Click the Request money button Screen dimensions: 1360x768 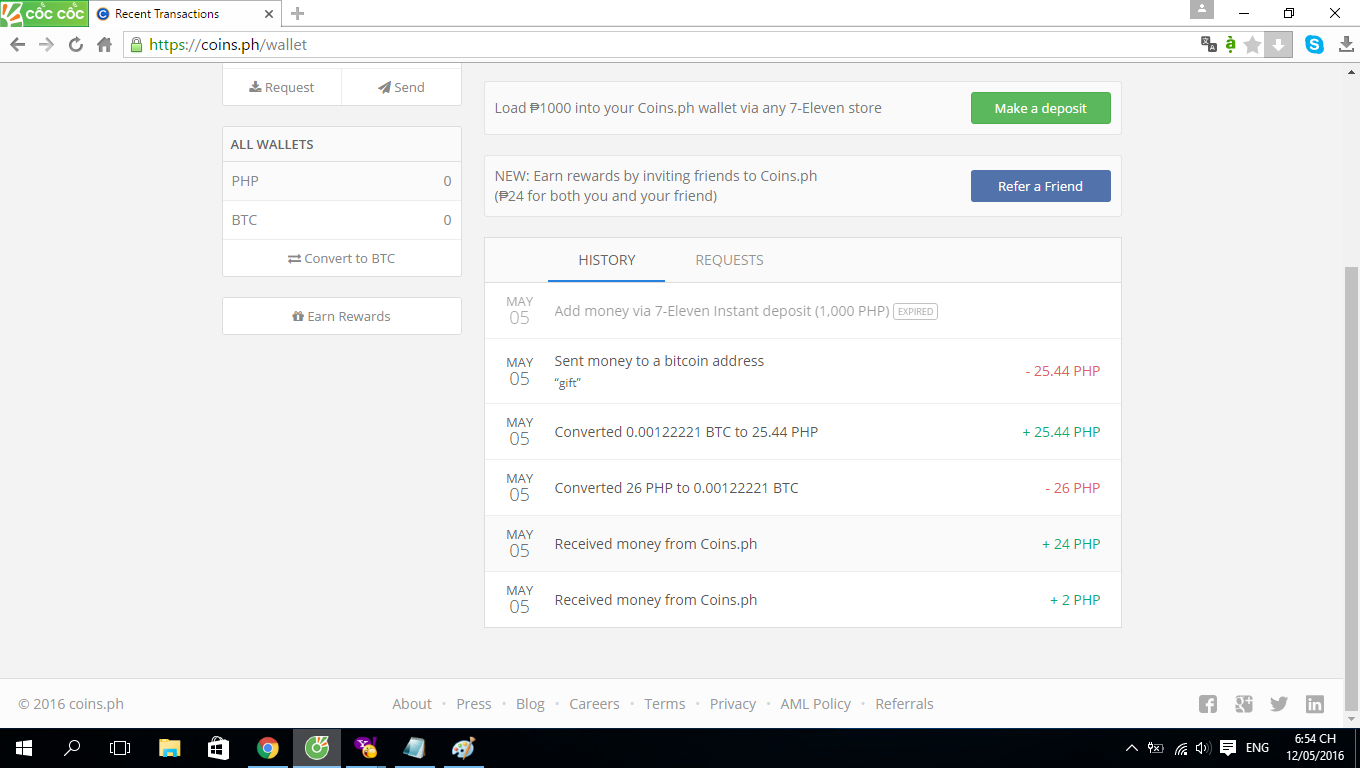point(282,87)
